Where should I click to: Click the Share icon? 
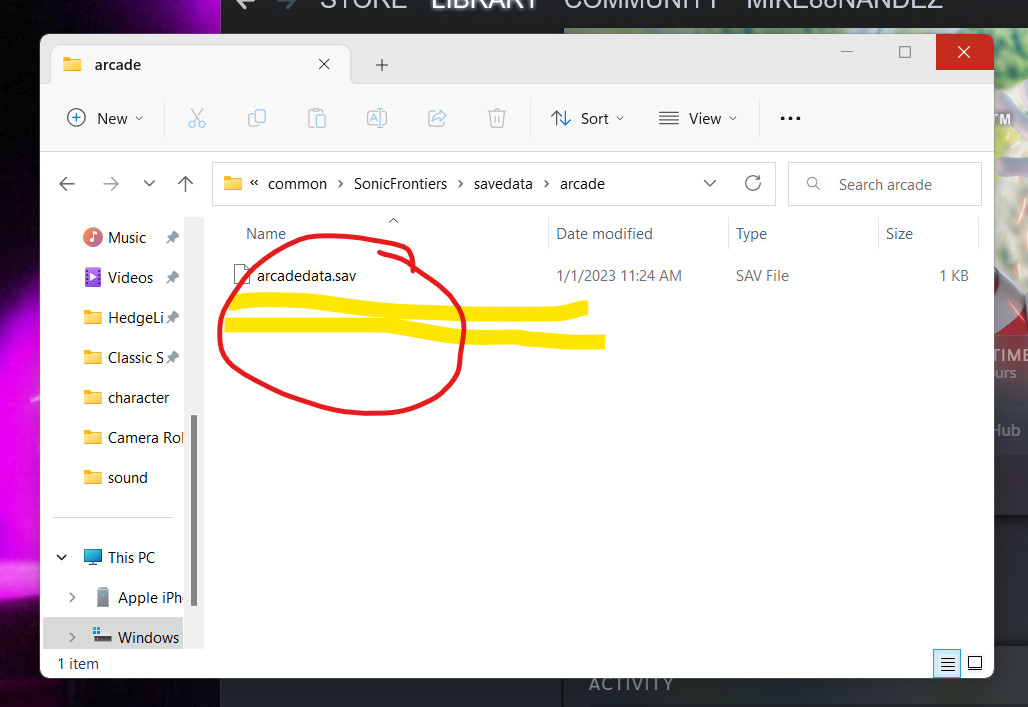click(437, 118)
